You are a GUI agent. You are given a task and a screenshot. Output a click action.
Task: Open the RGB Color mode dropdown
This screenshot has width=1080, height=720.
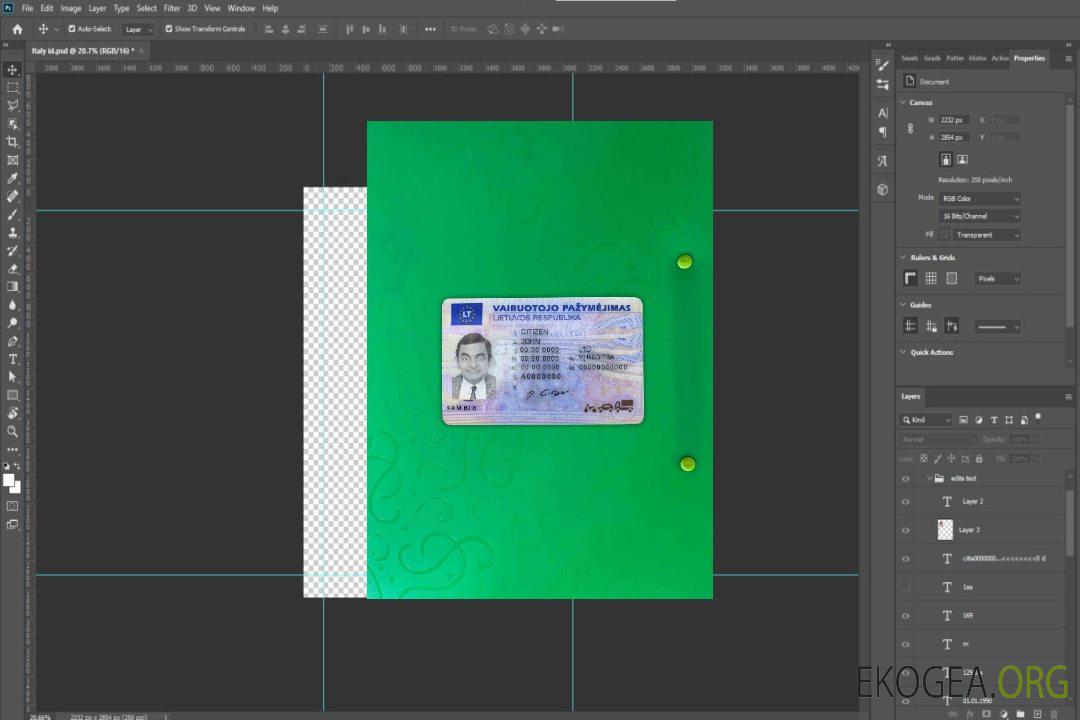click(980, 198)
